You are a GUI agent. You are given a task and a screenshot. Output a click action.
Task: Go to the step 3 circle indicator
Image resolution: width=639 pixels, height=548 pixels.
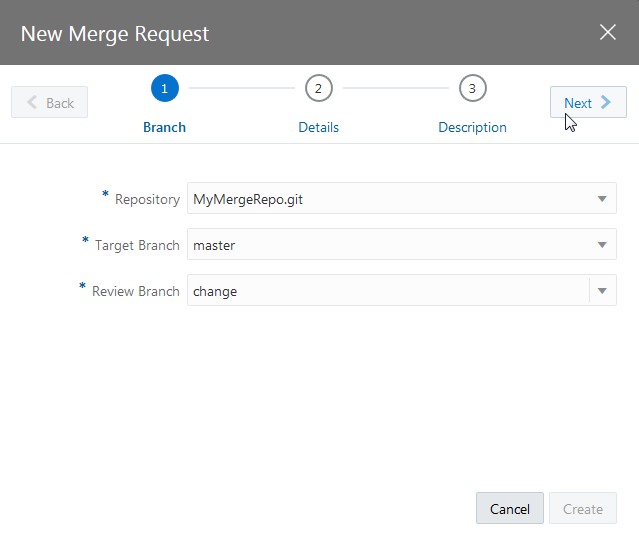tap(472, 88)
